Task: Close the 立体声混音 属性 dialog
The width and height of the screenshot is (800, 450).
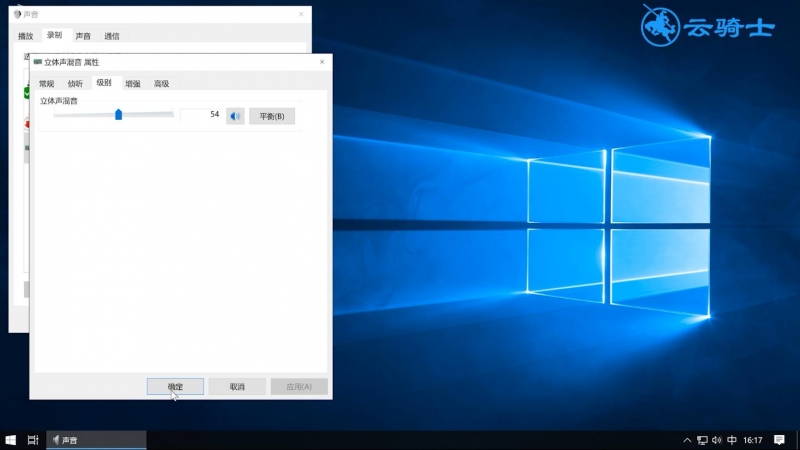Action: [322, 62]
